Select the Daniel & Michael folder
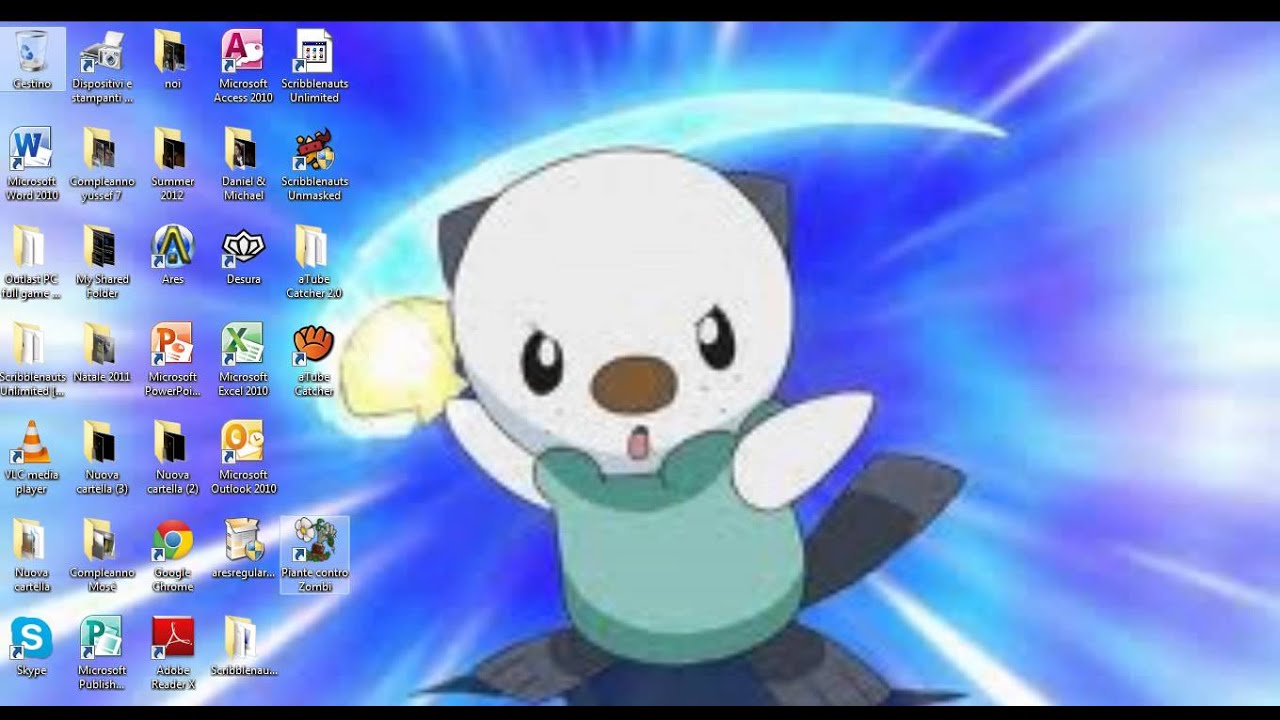This screenshot has height=720, width=1280. click(x=243, y=165)
